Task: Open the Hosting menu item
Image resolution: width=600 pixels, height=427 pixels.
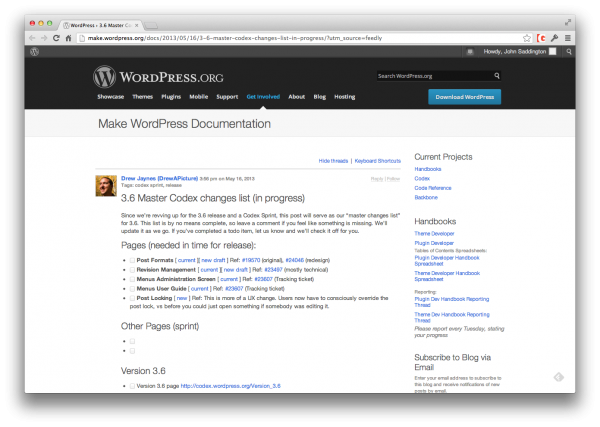Action: tap(344, 97)
